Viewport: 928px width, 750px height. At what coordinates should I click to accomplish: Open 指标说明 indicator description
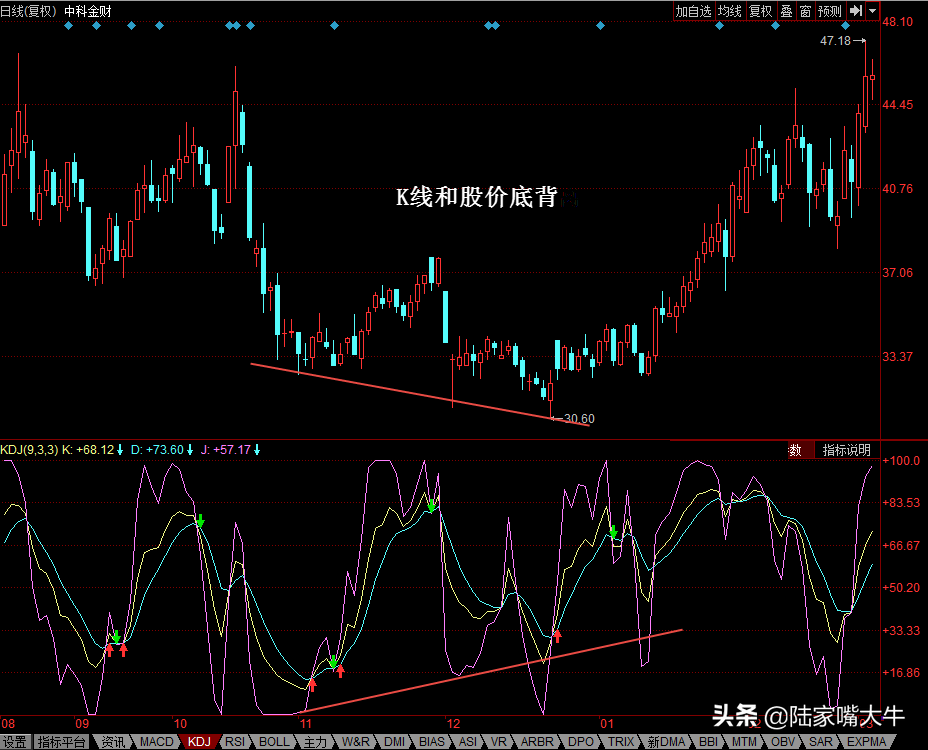[x=846, y=450]
